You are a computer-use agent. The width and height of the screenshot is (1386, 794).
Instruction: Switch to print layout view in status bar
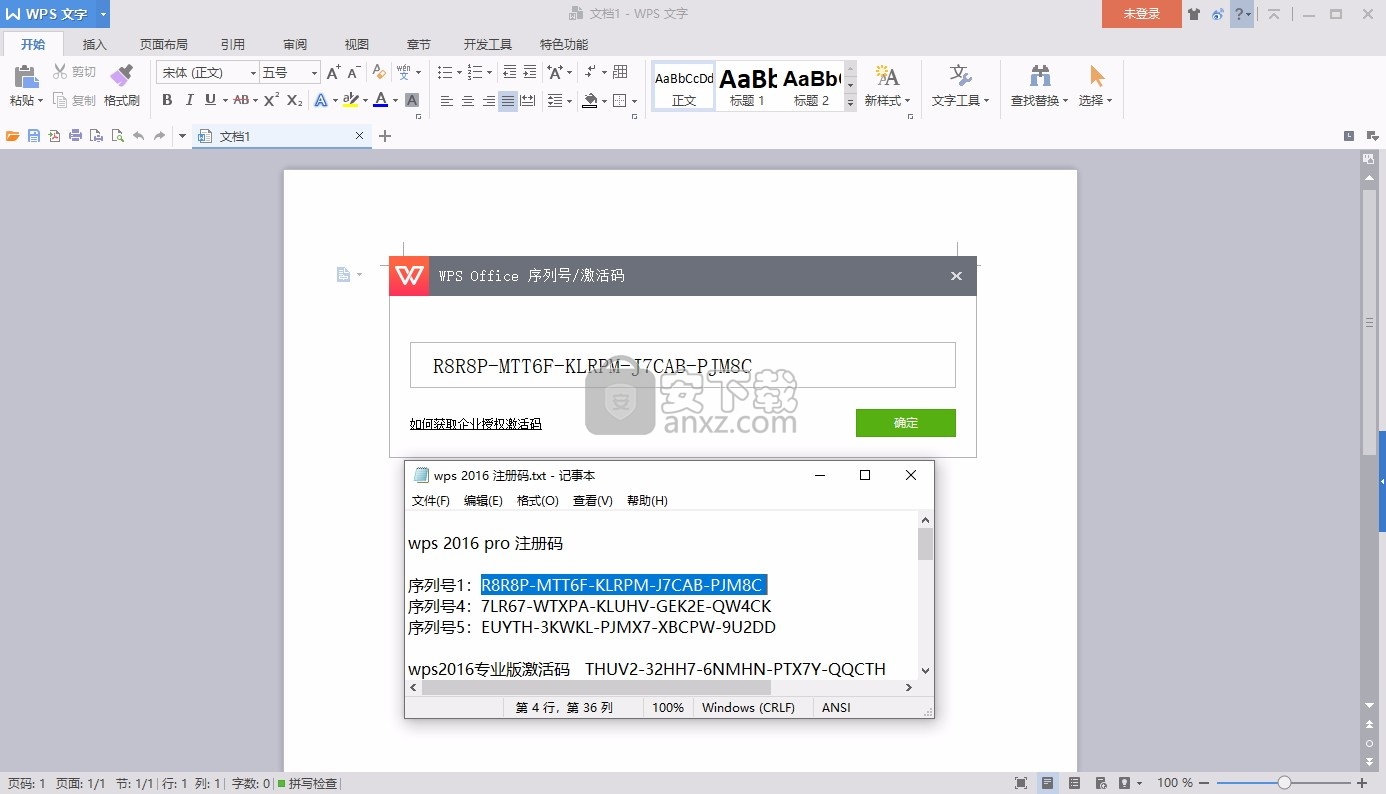coord(1047,783)
